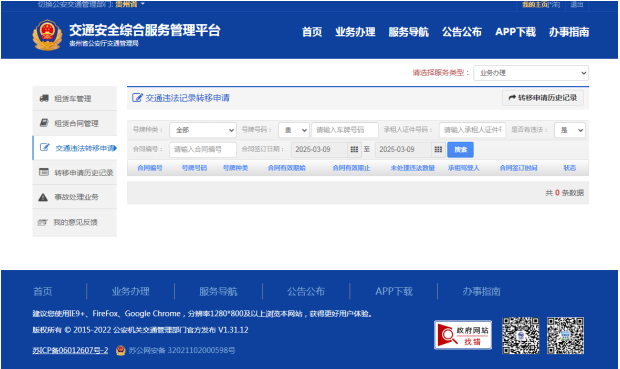Image resolution: width=620 pixels, height=369 pixels.
Task: Open 公告公布 in the top navigation
Action: tap(462, 32)
